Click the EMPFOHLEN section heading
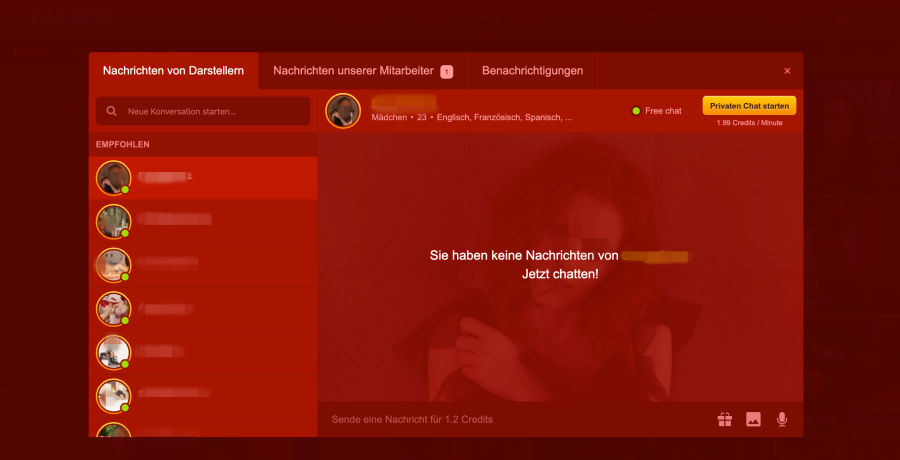900x460 pixels. [123, 144]
